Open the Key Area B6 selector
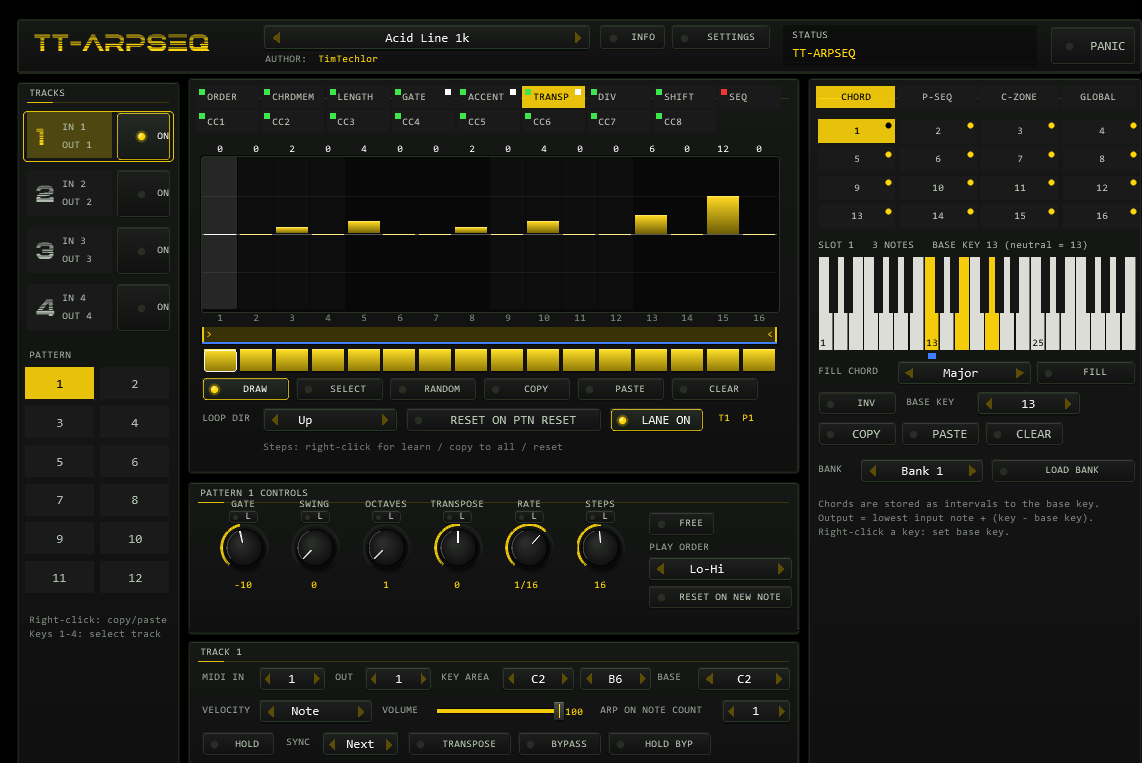 pos(615,679)
